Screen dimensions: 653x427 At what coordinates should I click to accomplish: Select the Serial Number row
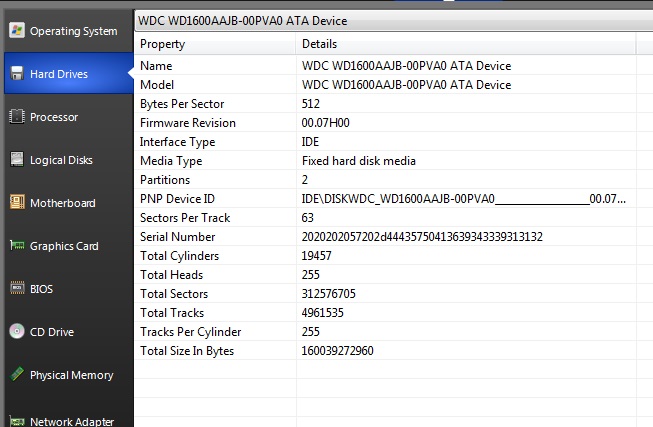point(178,237)
